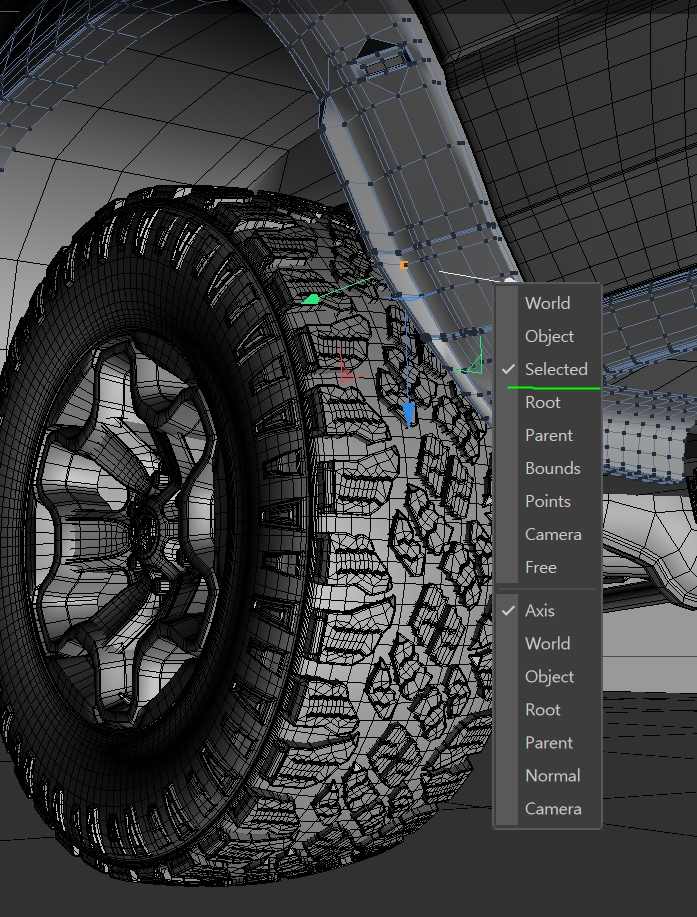
Task: Select World in the lower menu section
Action: 548,643
